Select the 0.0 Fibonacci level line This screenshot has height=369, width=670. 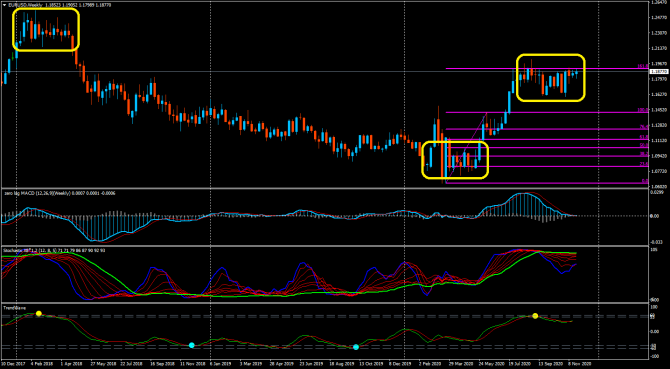(547, 183)
